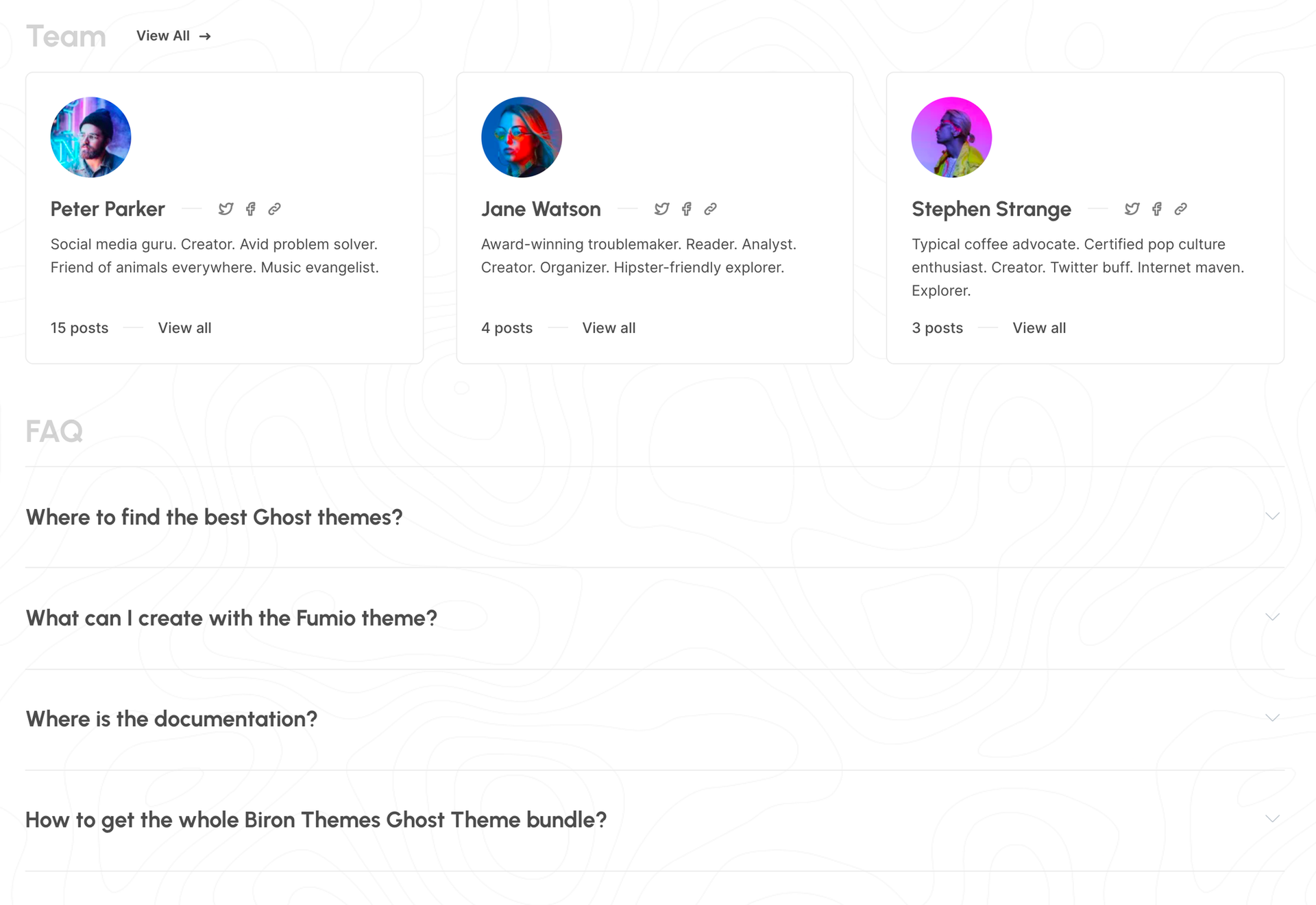Viewport: 1316px width, 905px height.
Task: Click Stephen Strange's link icon
Action: (1181, 209)
